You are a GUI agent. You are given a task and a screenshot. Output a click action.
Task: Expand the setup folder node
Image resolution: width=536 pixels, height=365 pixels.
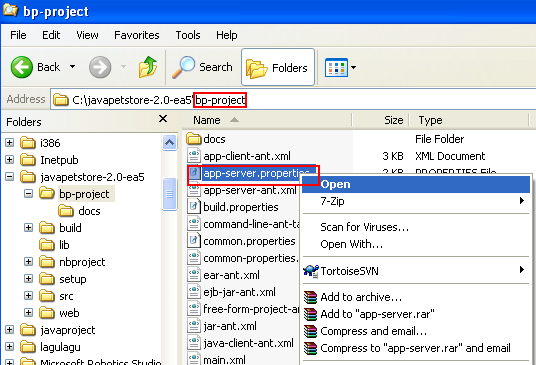coord(29,279)
